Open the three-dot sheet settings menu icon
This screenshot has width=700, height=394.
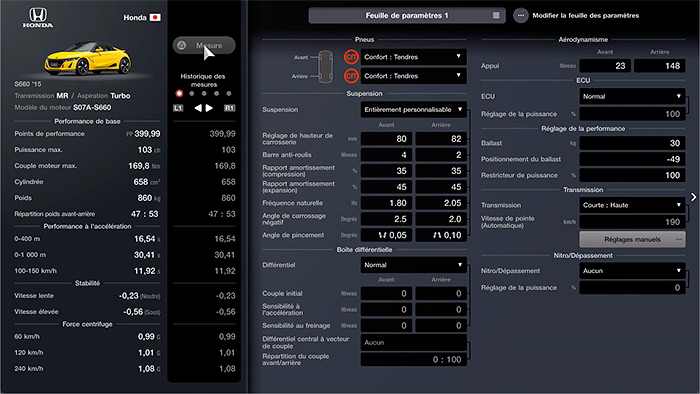pos(521,16)
